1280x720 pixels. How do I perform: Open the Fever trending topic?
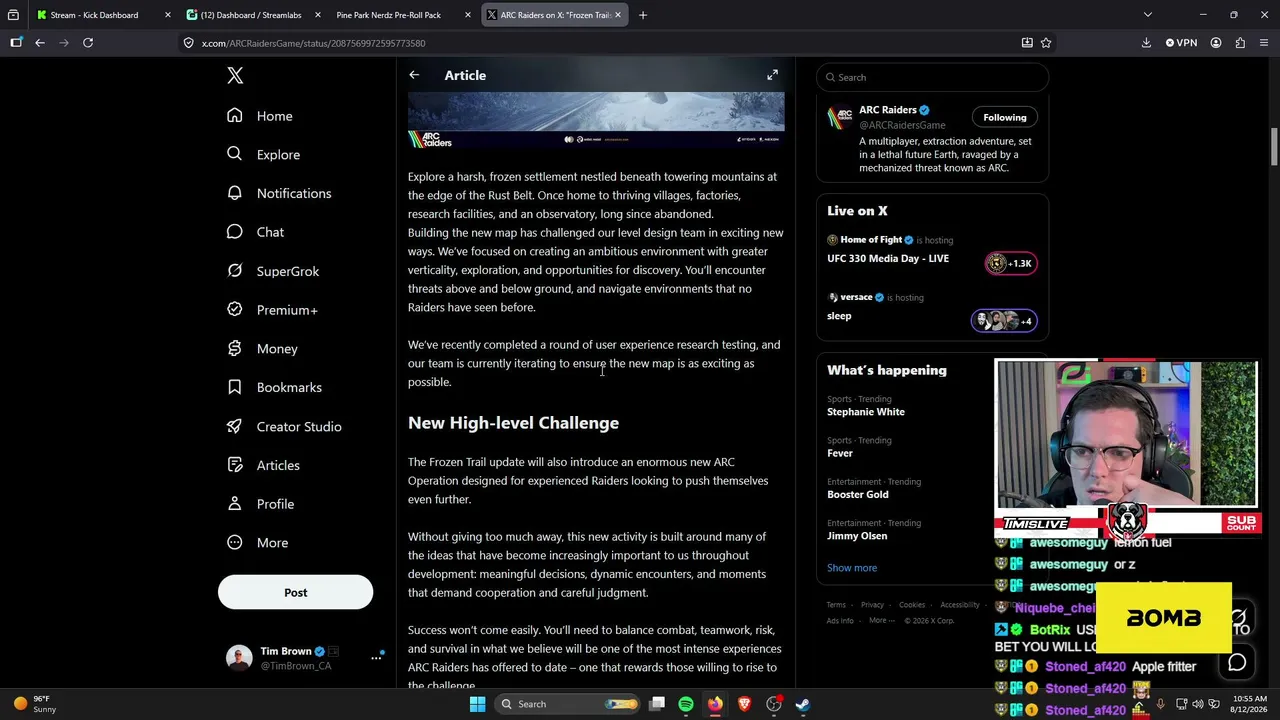840,453
